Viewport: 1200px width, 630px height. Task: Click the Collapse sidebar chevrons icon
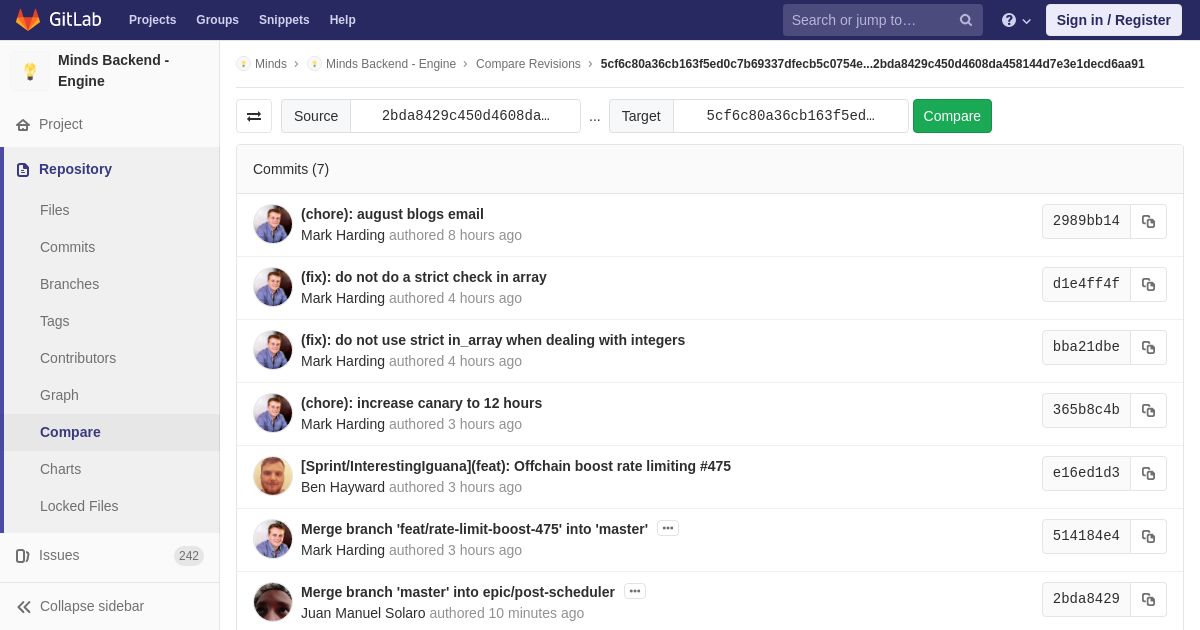(x=24, y=607)
